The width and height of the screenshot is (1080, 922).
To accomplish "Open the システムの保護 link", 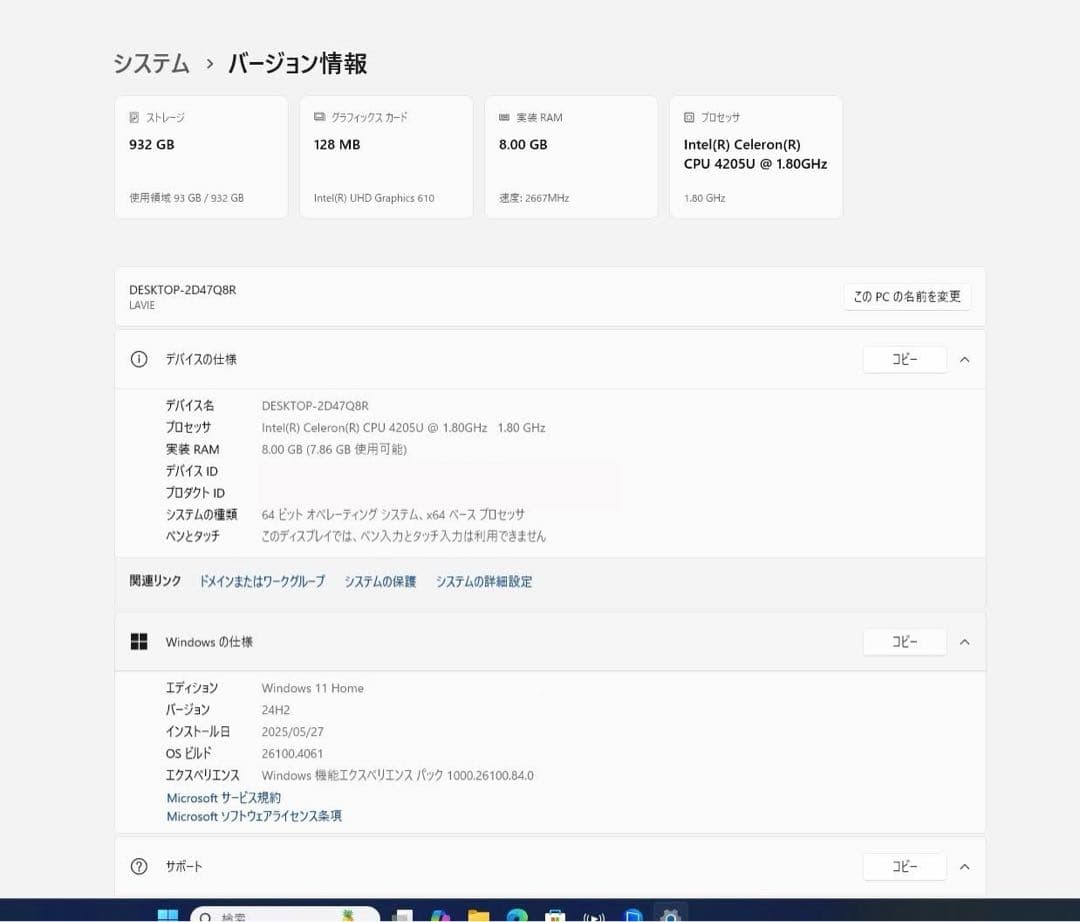I will click(x=380, y=581).
